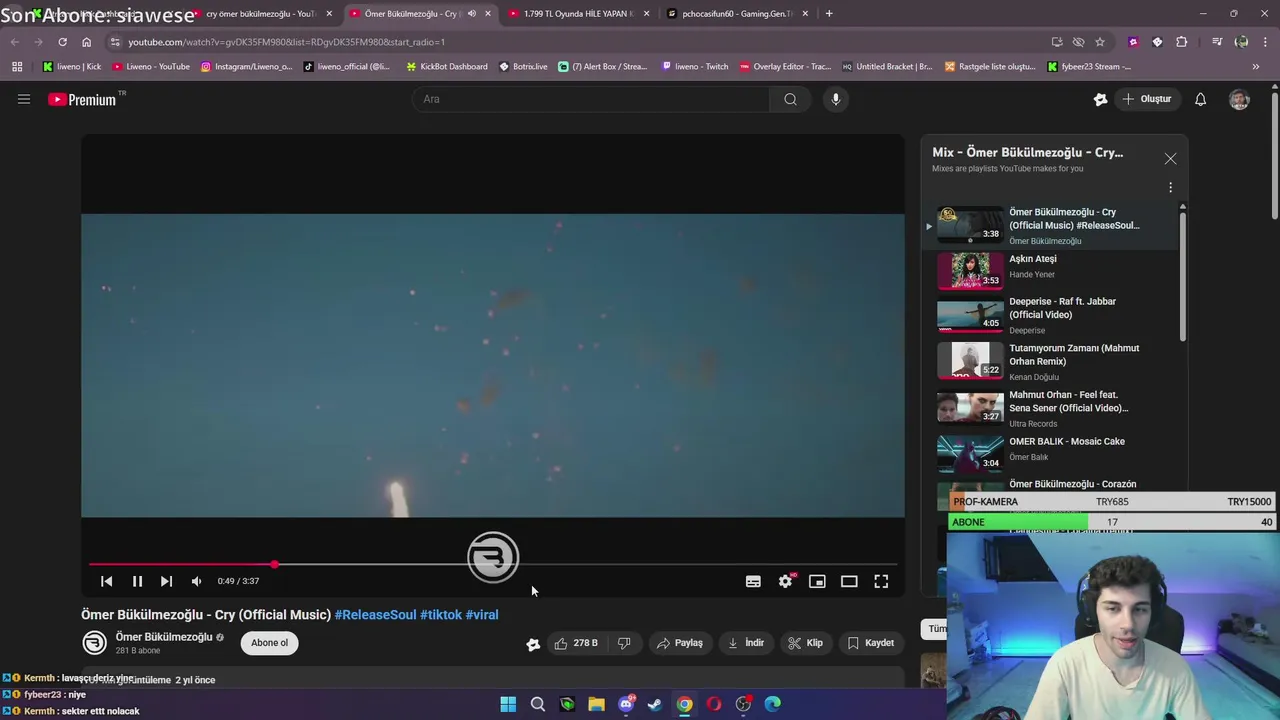
Task: Open the Windows Start menu
Action: [508, 704]
